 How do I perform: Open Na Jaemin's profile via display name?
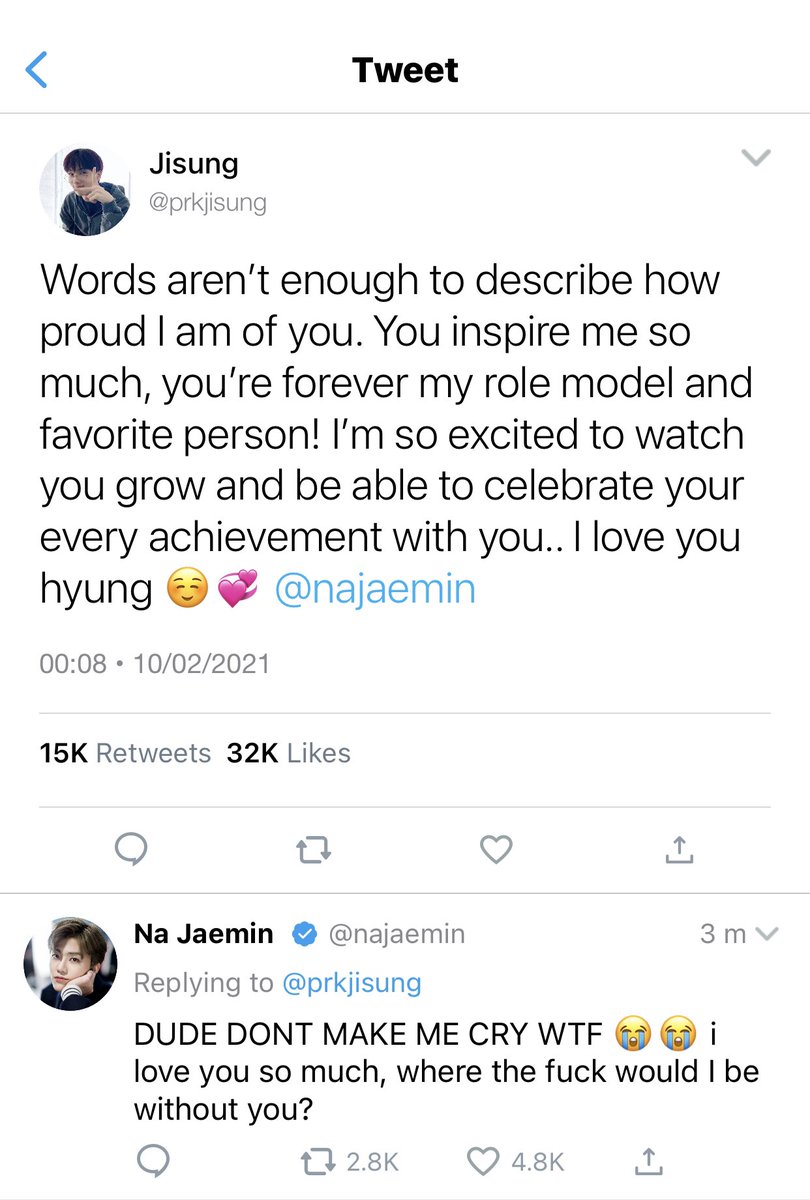pos(203,934)
